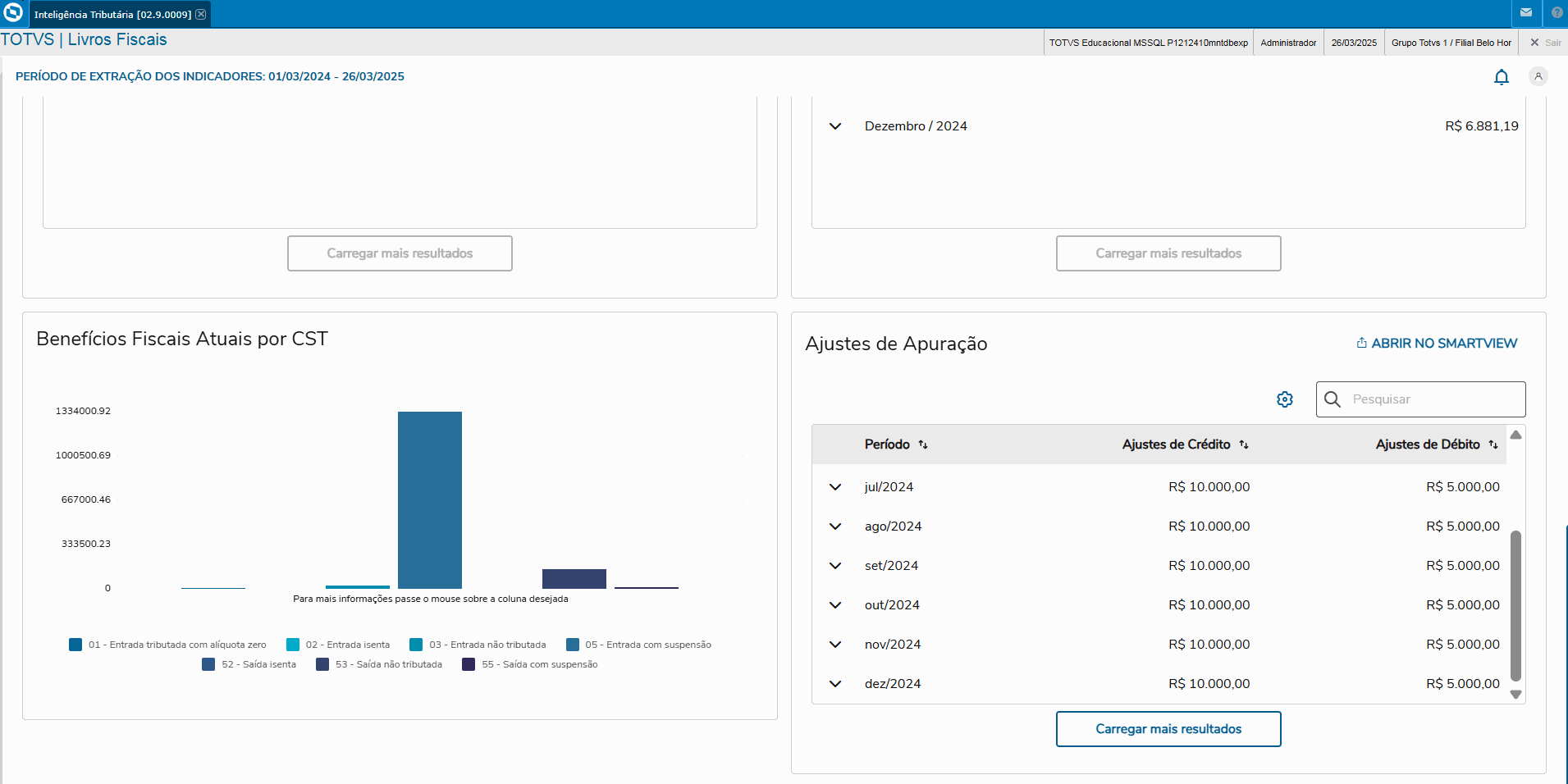Focus the Pesquisar search field
The width and height of the screenshot is (1568, 784).
click(x=1421, y=399)
